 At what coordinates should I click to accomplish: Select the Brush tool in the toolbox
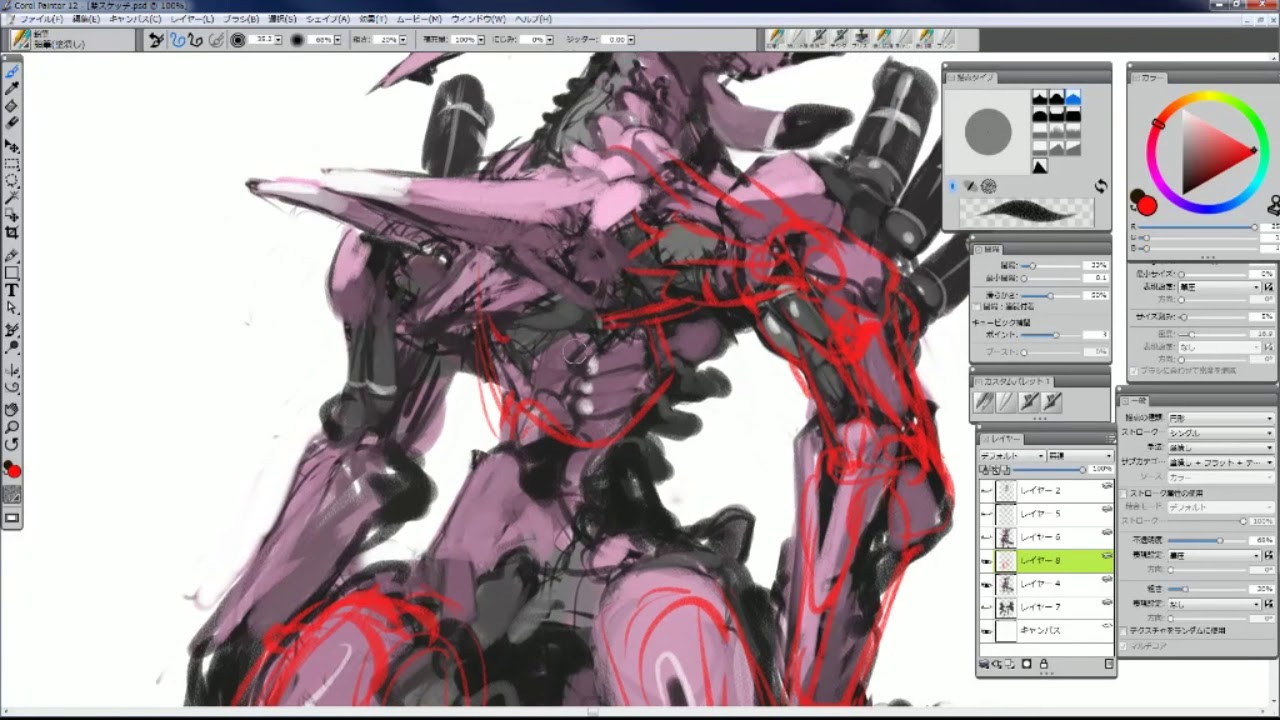[x=12, y=73]
